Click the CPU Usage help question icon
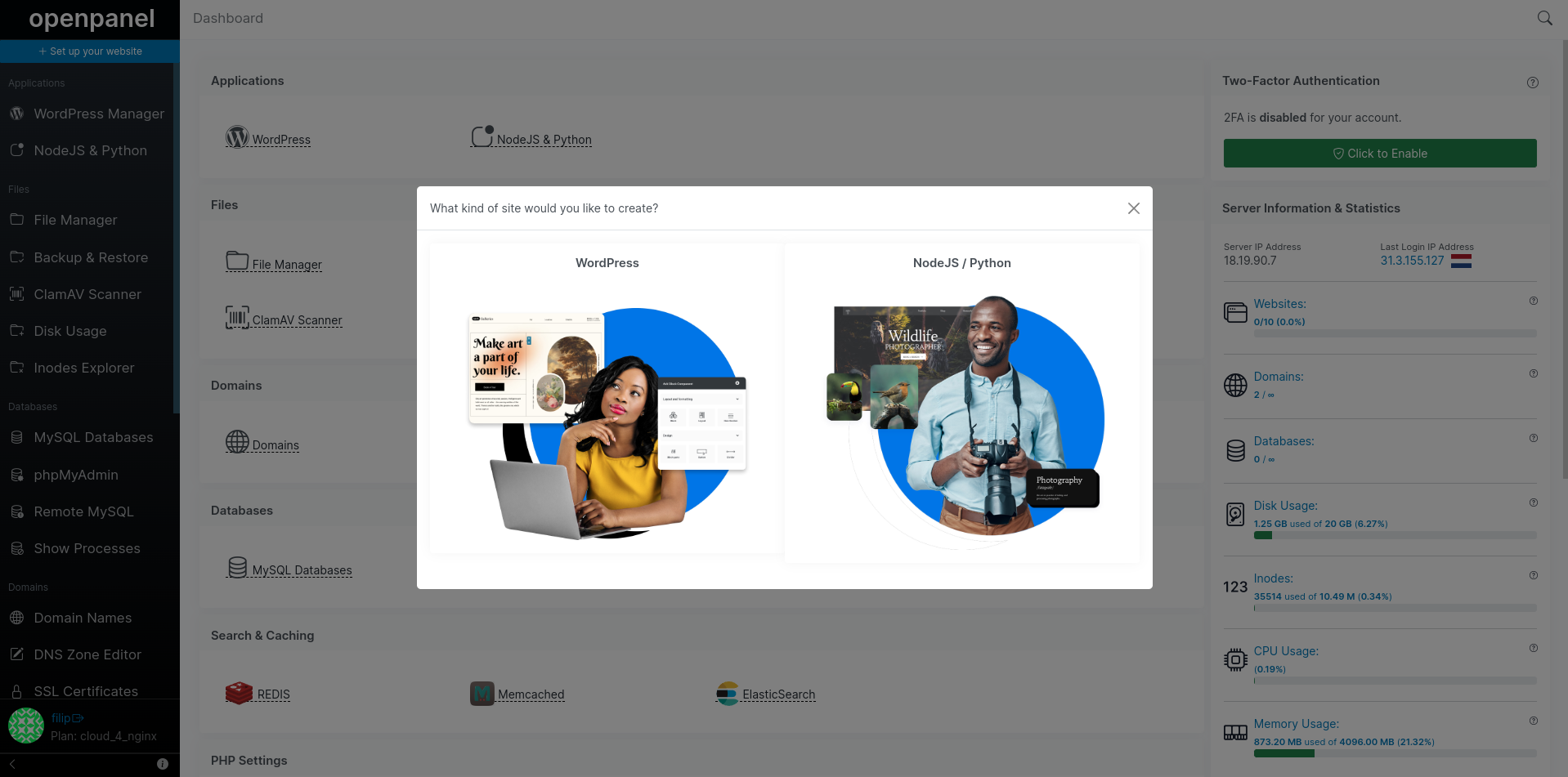This screenshot has height=777, width=1568. point(1534,648)
